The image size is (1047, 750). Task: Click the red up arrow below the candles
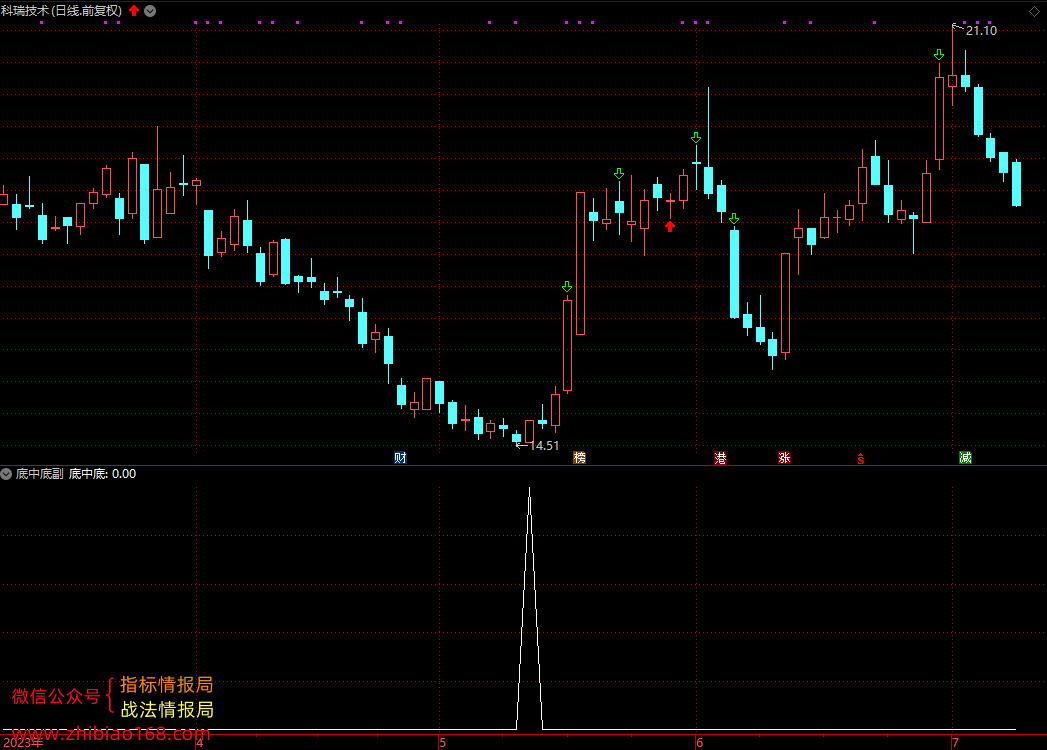tap(670, 226)
